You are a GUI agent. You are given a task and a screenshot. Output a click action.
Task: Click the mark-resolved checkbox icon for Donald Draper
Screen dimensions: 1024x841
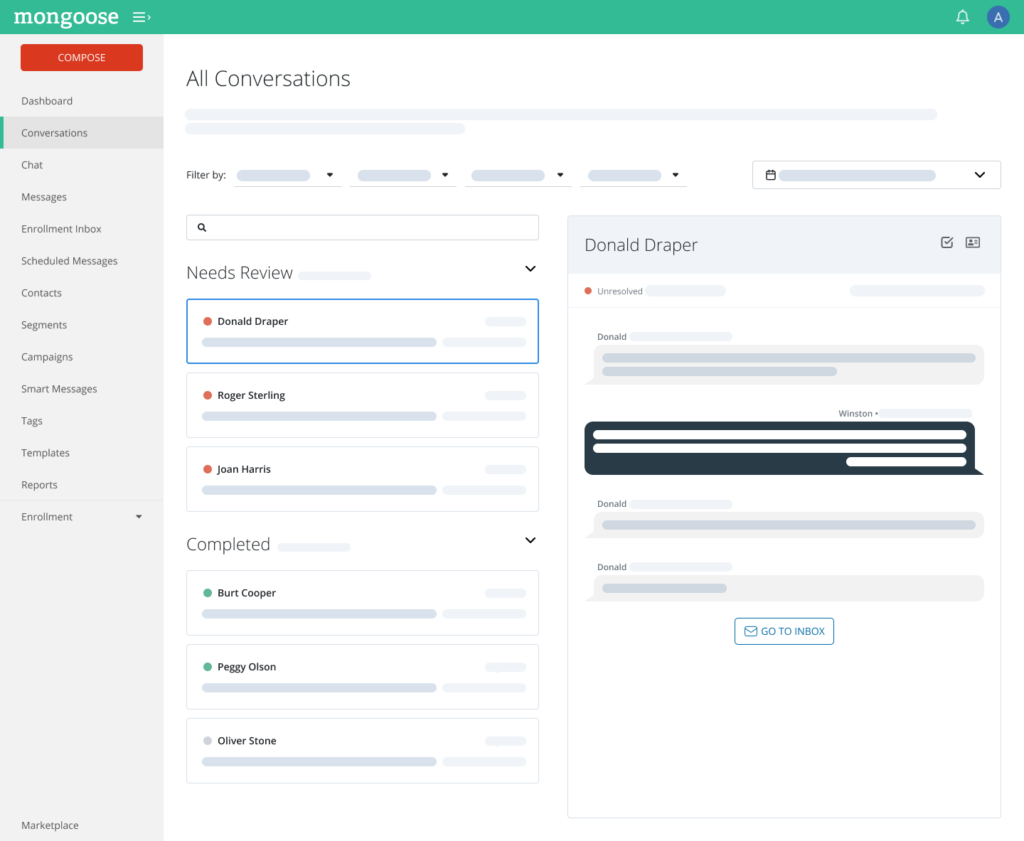coord(947,243)
